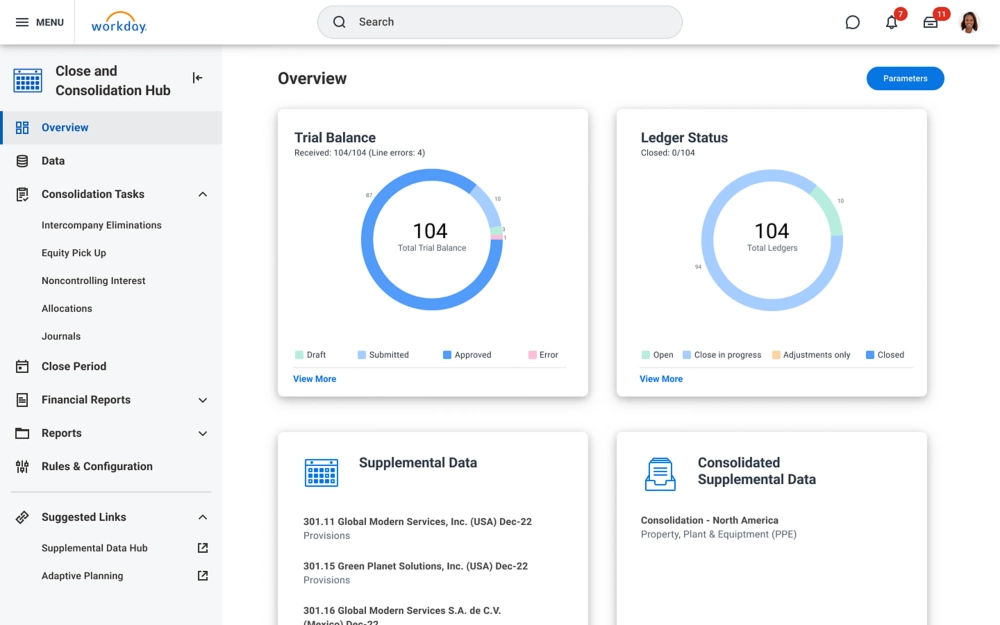1000x625 pixels.
Task: Click the Search input field
Action: click(500, 22)
